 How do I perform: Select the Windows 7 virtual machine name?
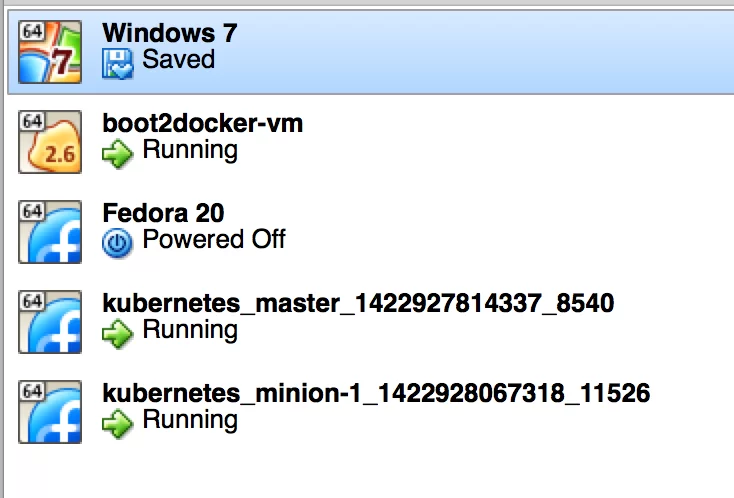pyautogui.click(x=170, y=33)
